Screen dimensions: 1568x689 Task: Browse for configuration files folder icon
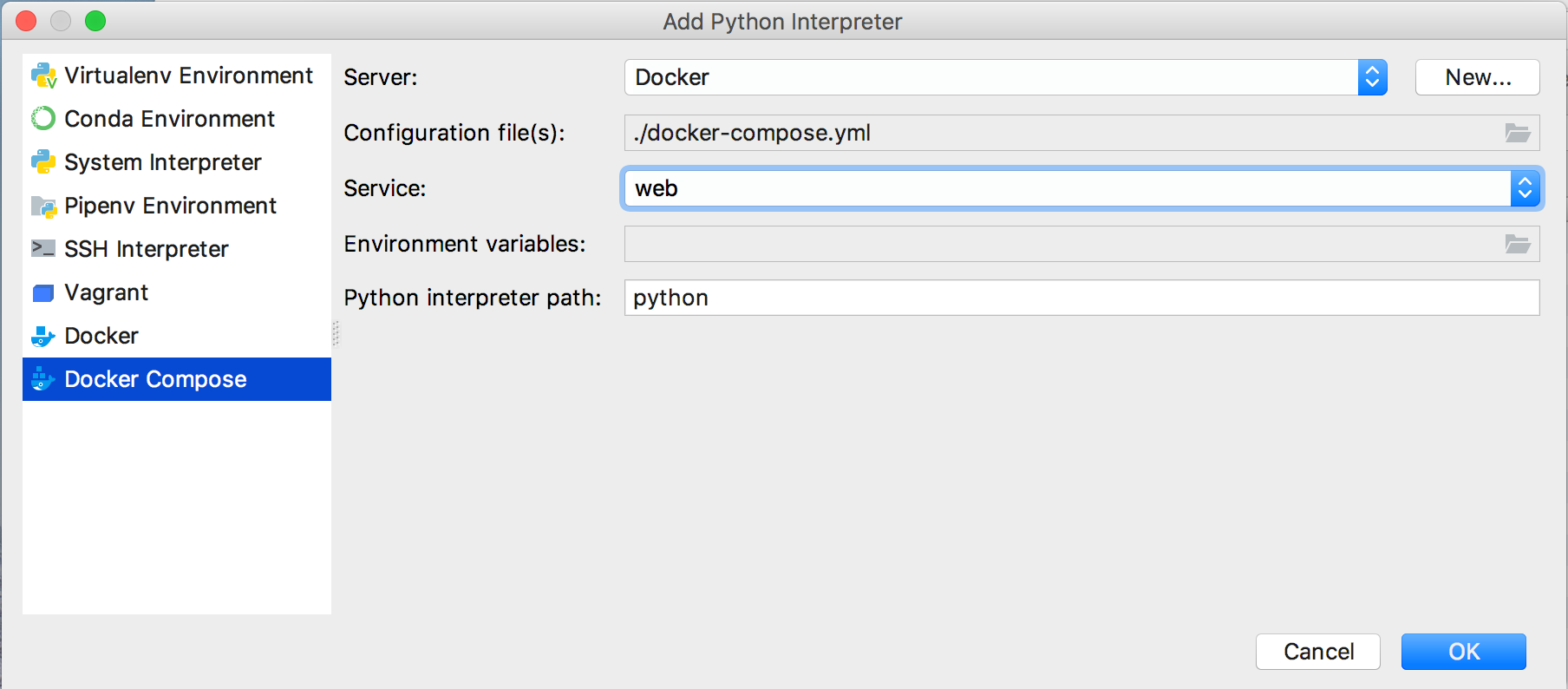coord(1518,133)
